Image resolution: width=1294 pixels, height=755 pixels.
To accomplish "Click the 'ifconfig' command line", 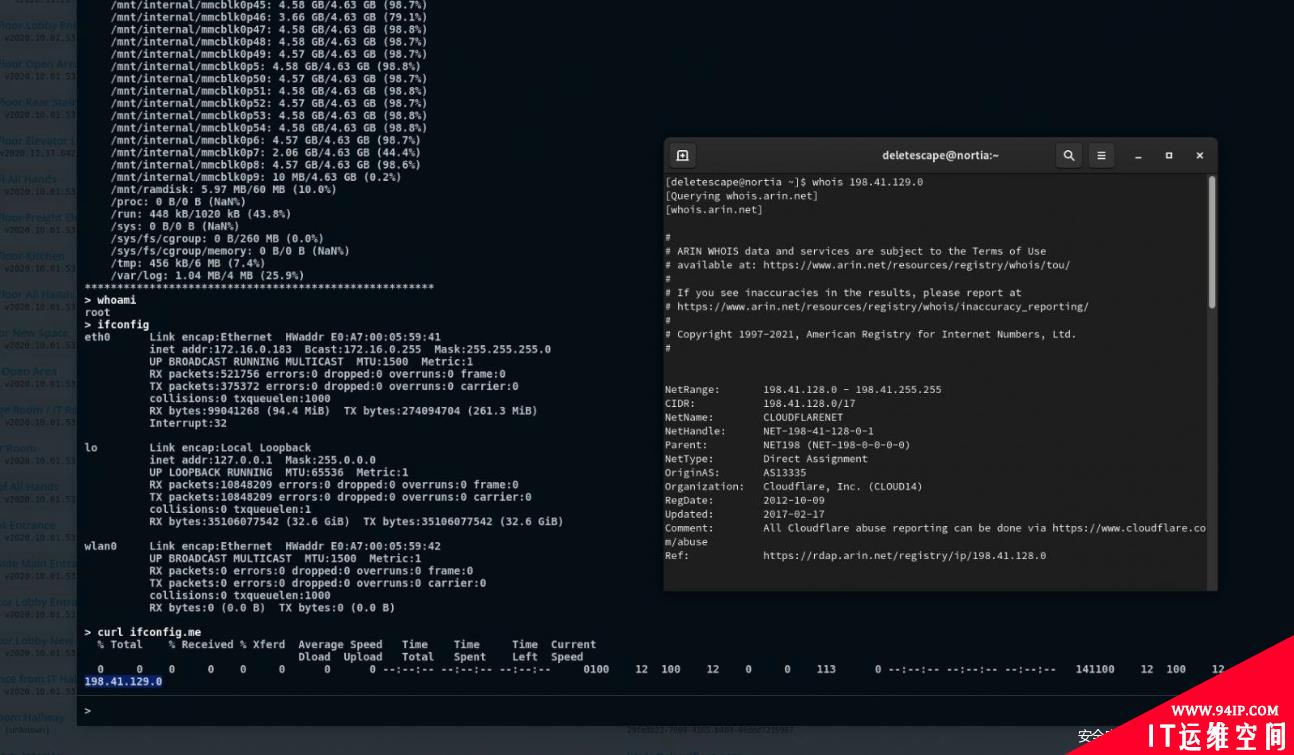I will tap(123, 325).
